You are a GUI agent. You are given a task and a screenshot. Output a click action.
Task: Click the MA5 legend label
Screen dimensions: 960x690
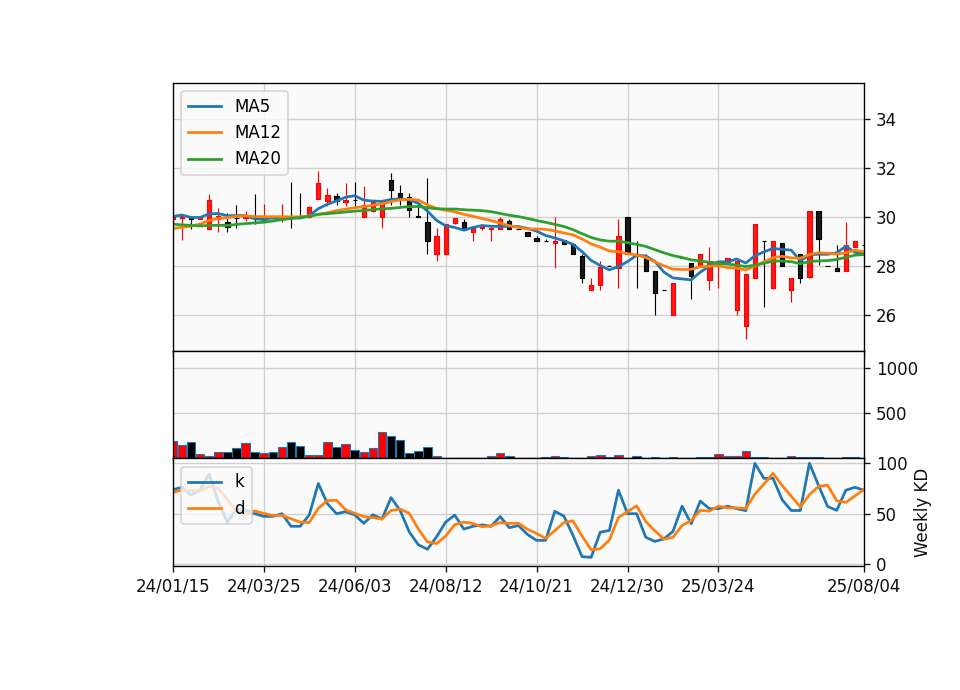point(252,106)
